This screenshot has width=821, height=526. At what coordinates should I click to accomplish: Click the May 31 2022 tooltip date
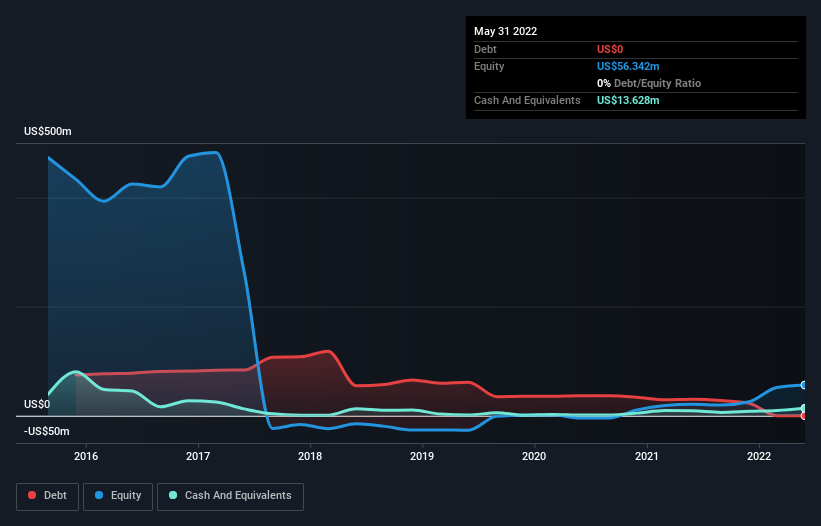pyautogui.click(x=505, y=31)
